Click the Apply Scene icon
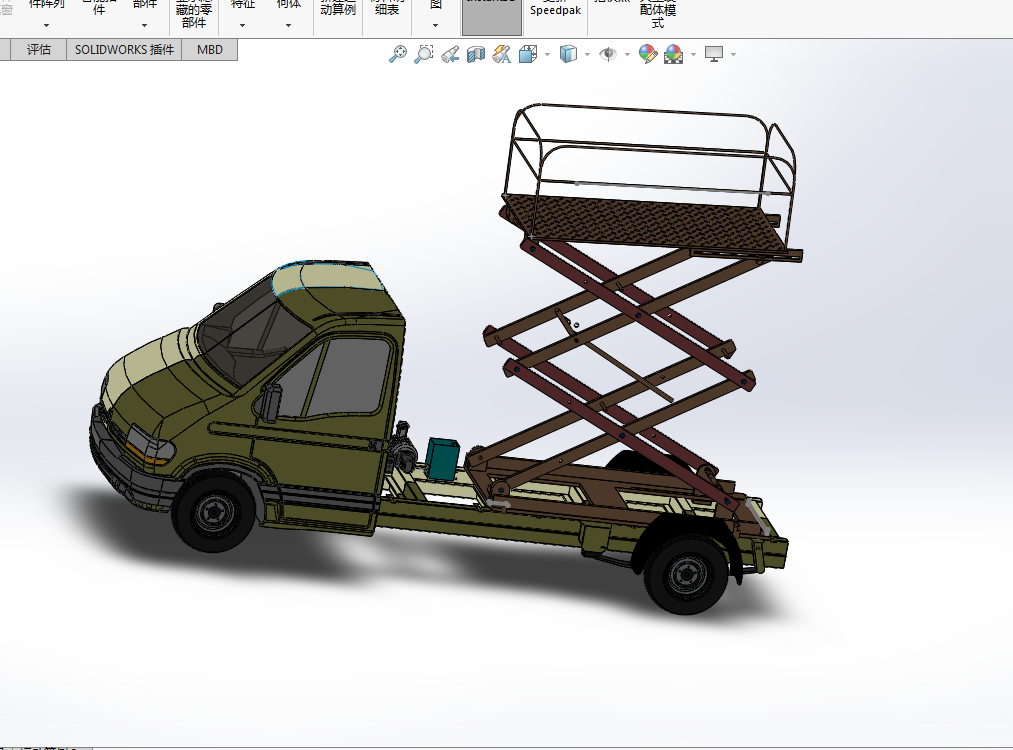 [673, 55]
